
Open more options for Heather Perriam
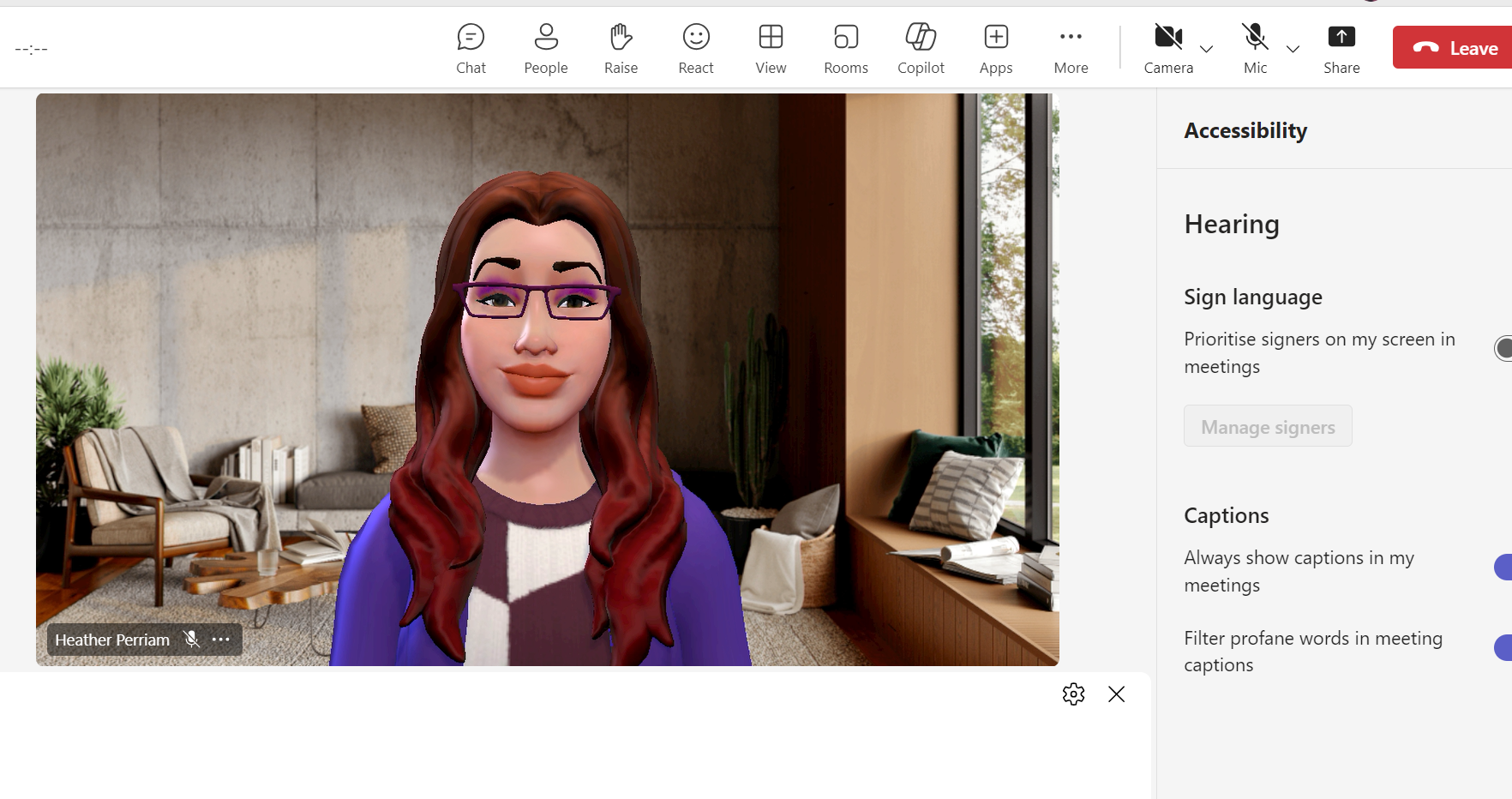[221, 639]
